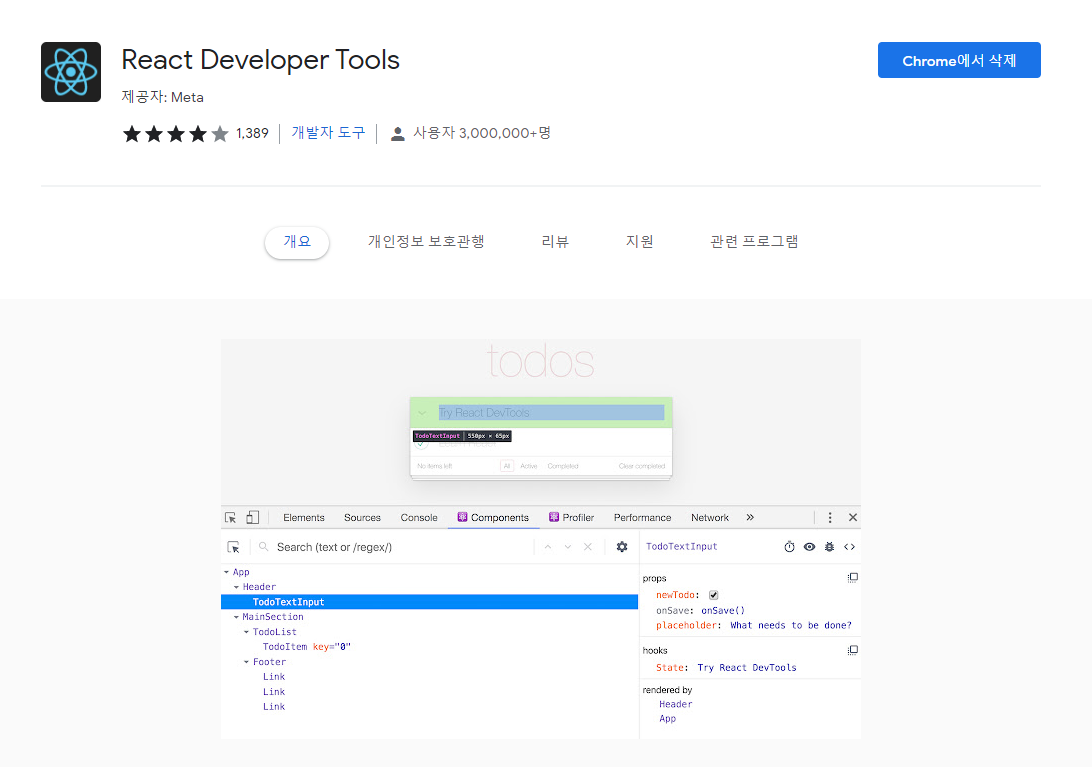Open the DevTools three-dot menu
Screen dimensions: 1092x767
(x=829, y=518)
